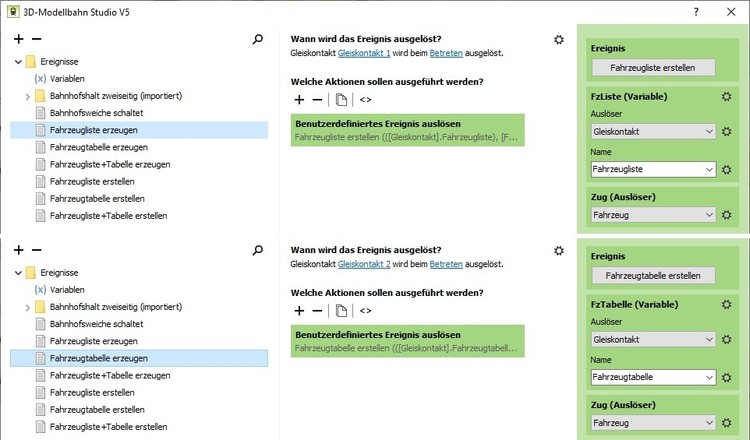The width and height of the screenshot is (750, 440).
Task: Select lower green Benutzerdefiniertes Ereignis auslösen action
Action: 407,341
